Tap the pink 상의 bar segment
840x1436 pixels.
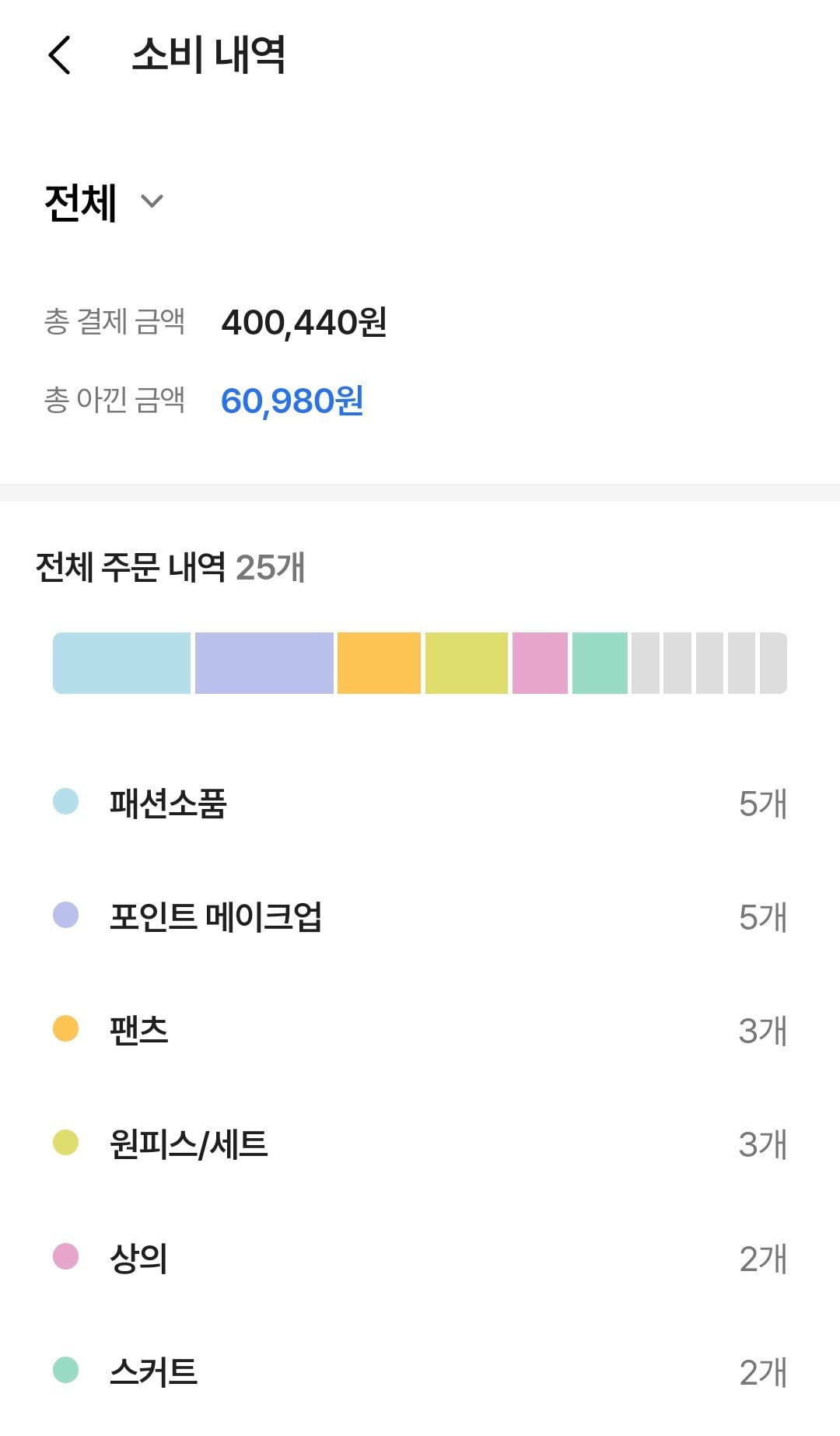click(540, 663)
